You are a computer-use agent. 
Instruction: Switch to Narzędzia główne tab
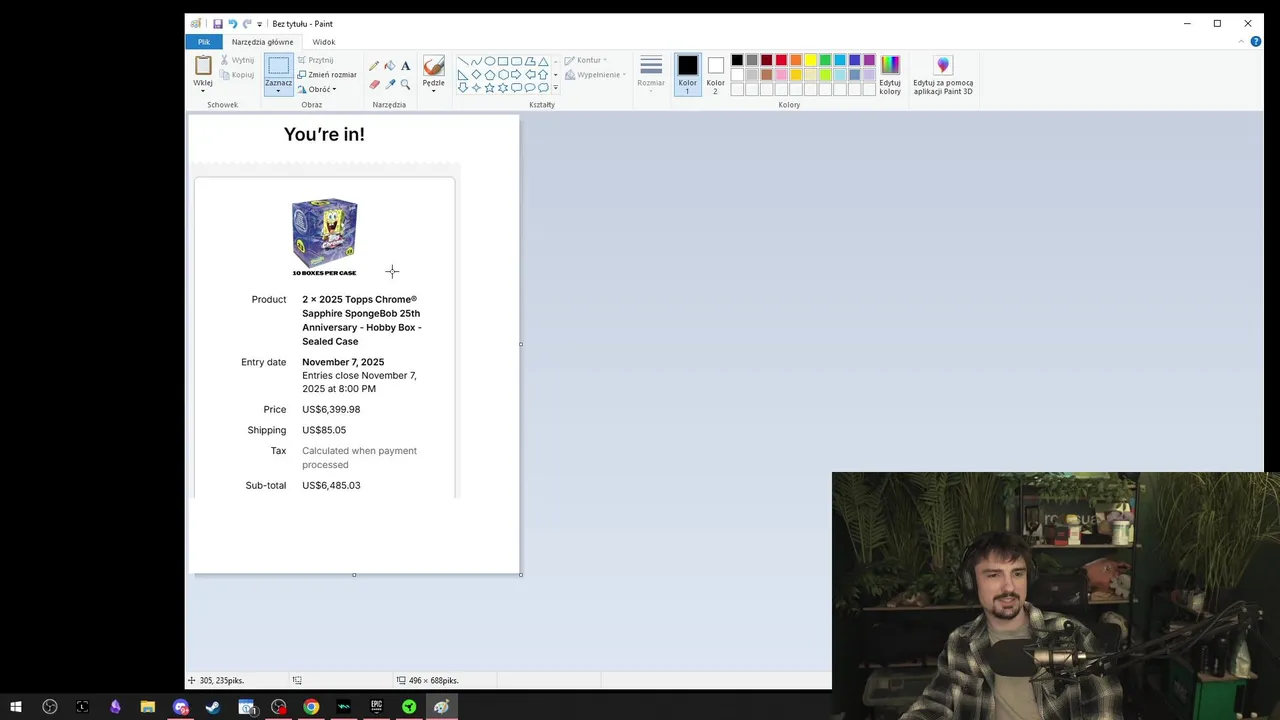[263, 42]
